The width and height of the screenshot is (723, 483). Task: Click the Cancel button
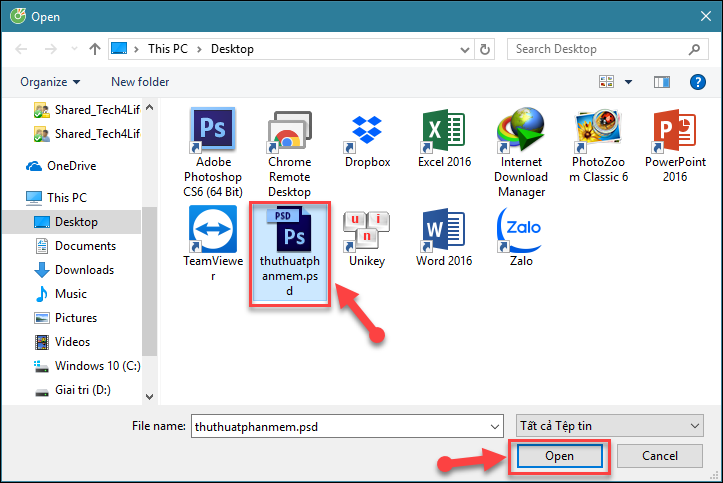click(660, 456)
